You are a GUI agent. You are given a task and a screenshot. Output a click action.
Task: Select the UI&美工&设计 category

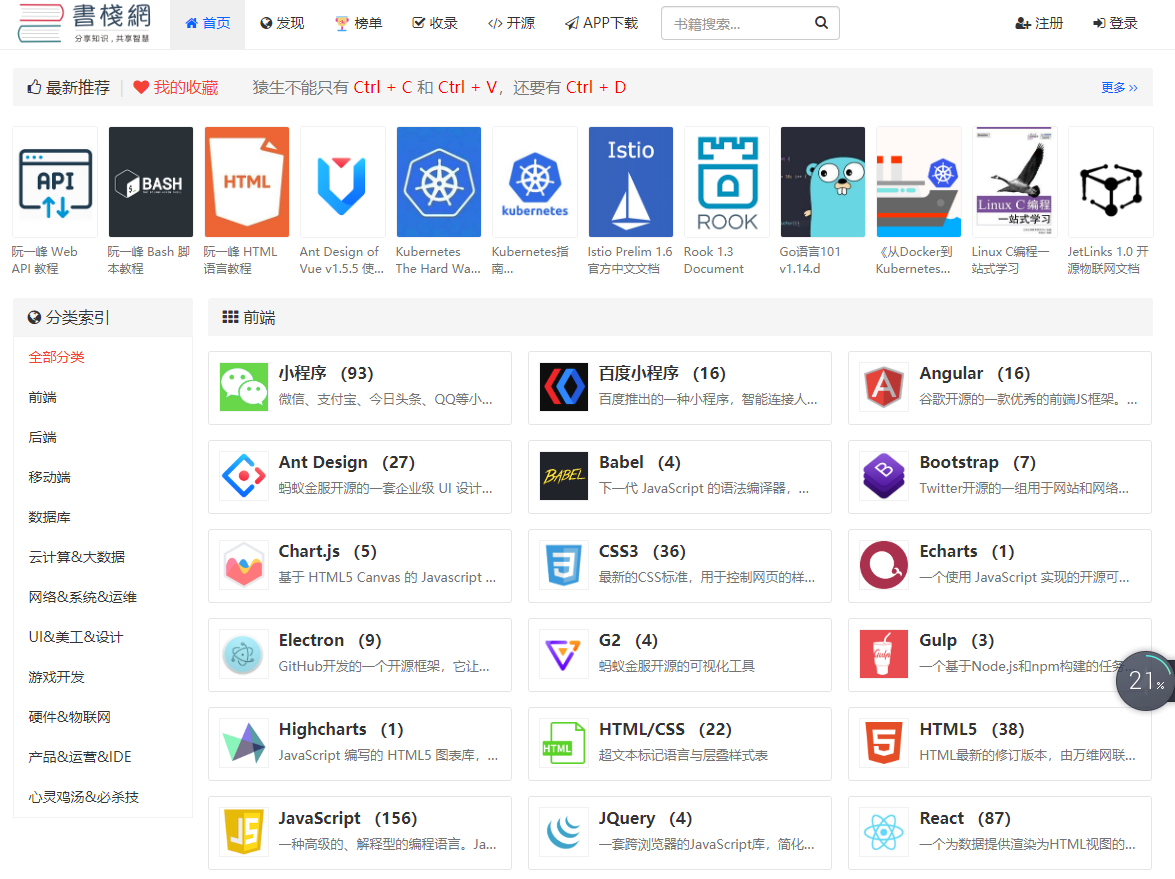tap(76, 637)
